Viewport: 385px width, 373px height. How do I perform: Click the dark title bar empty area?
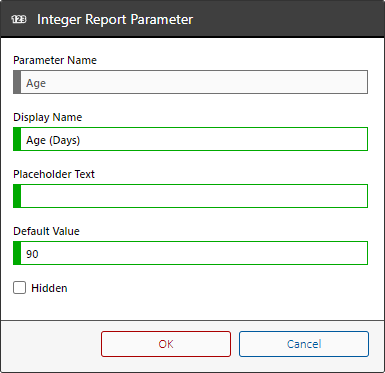(x=287, y=19)
